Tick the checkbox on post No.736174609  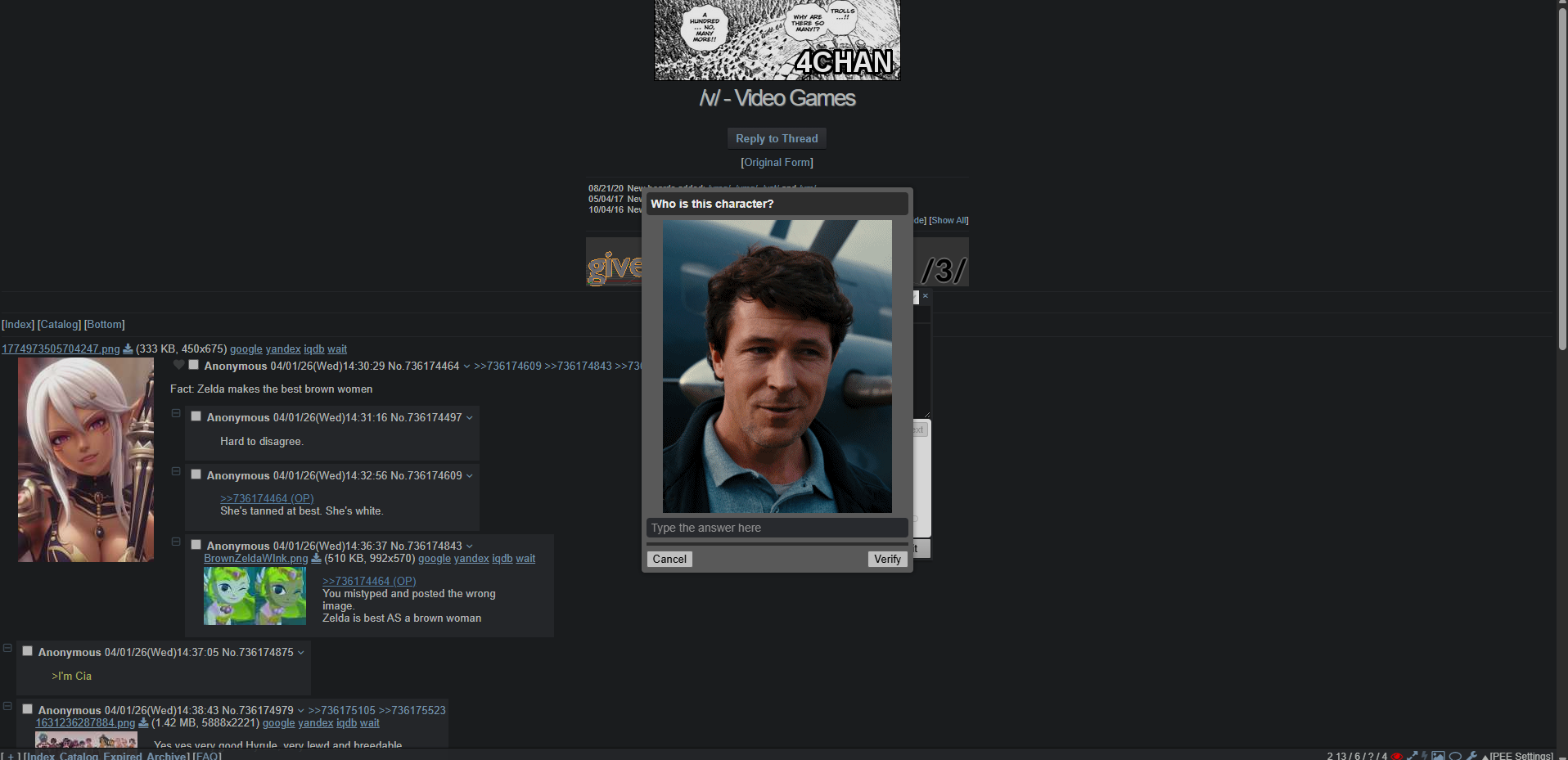coord(196,474)
